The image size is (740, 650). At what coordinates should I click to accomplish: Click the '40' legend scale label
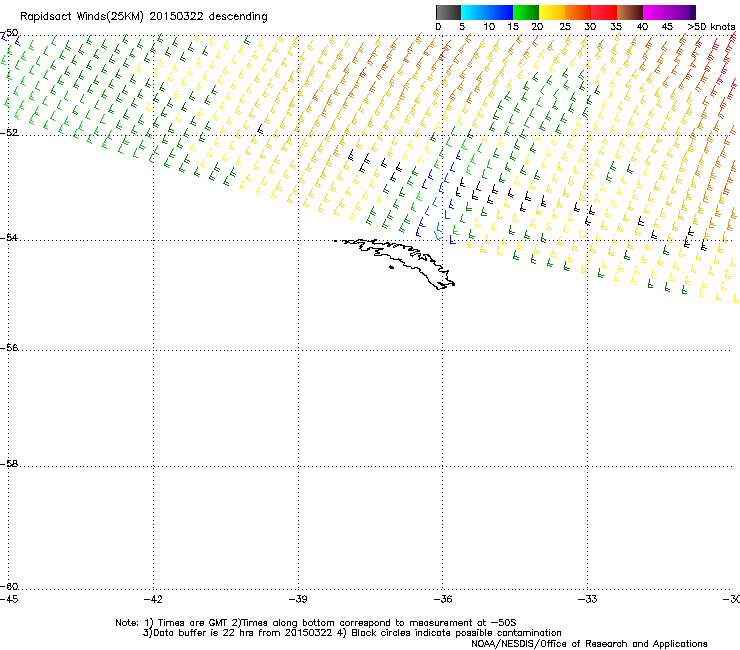coord(642,27)
